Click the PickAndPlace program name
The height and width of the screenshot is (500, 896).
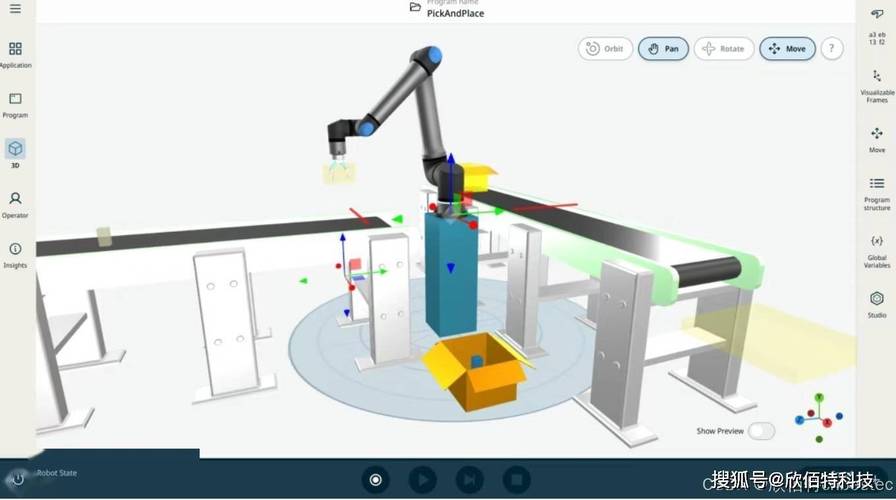click(455, 13)
